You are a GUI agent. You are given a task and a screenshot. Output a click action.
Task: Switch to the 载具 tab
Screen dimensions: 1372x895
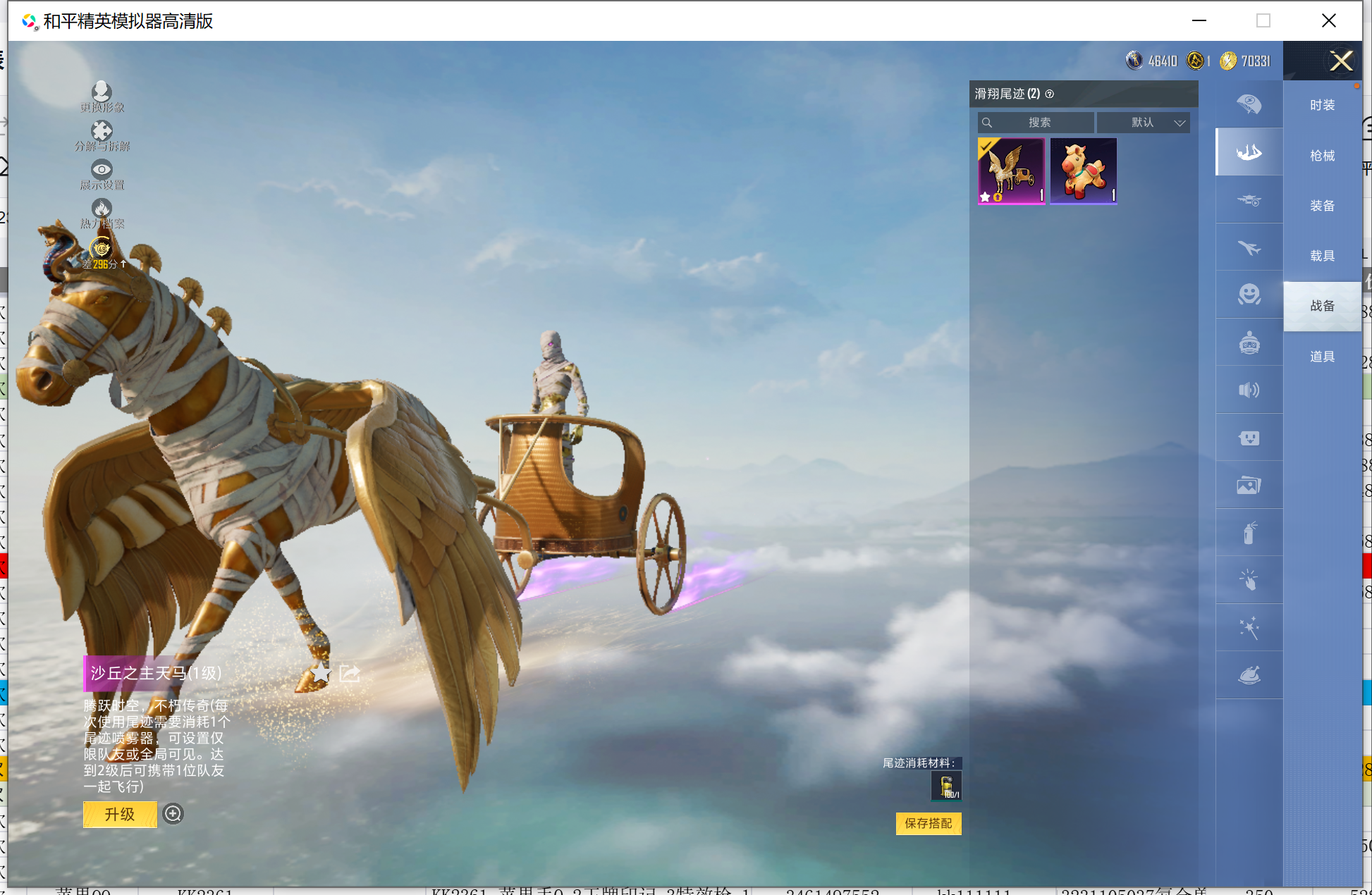[x=1322, y=256]
